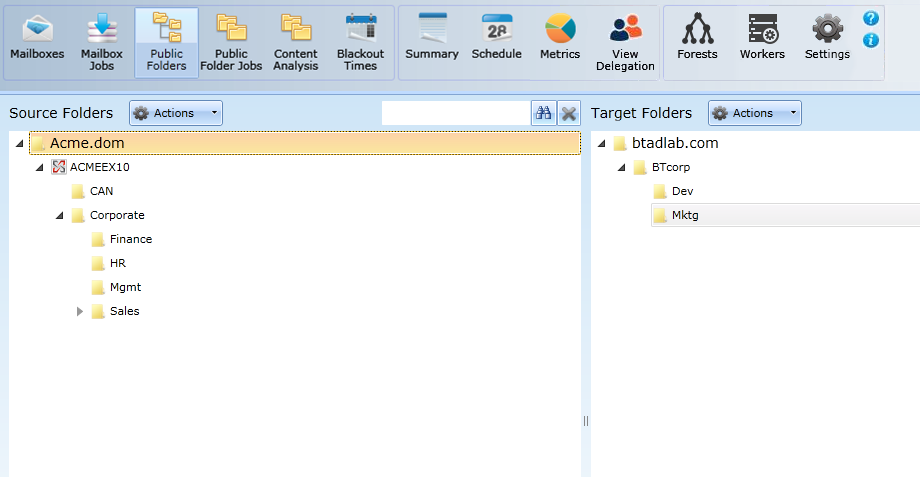
Task: Expand the Sales folder
Action: (80, 312)
